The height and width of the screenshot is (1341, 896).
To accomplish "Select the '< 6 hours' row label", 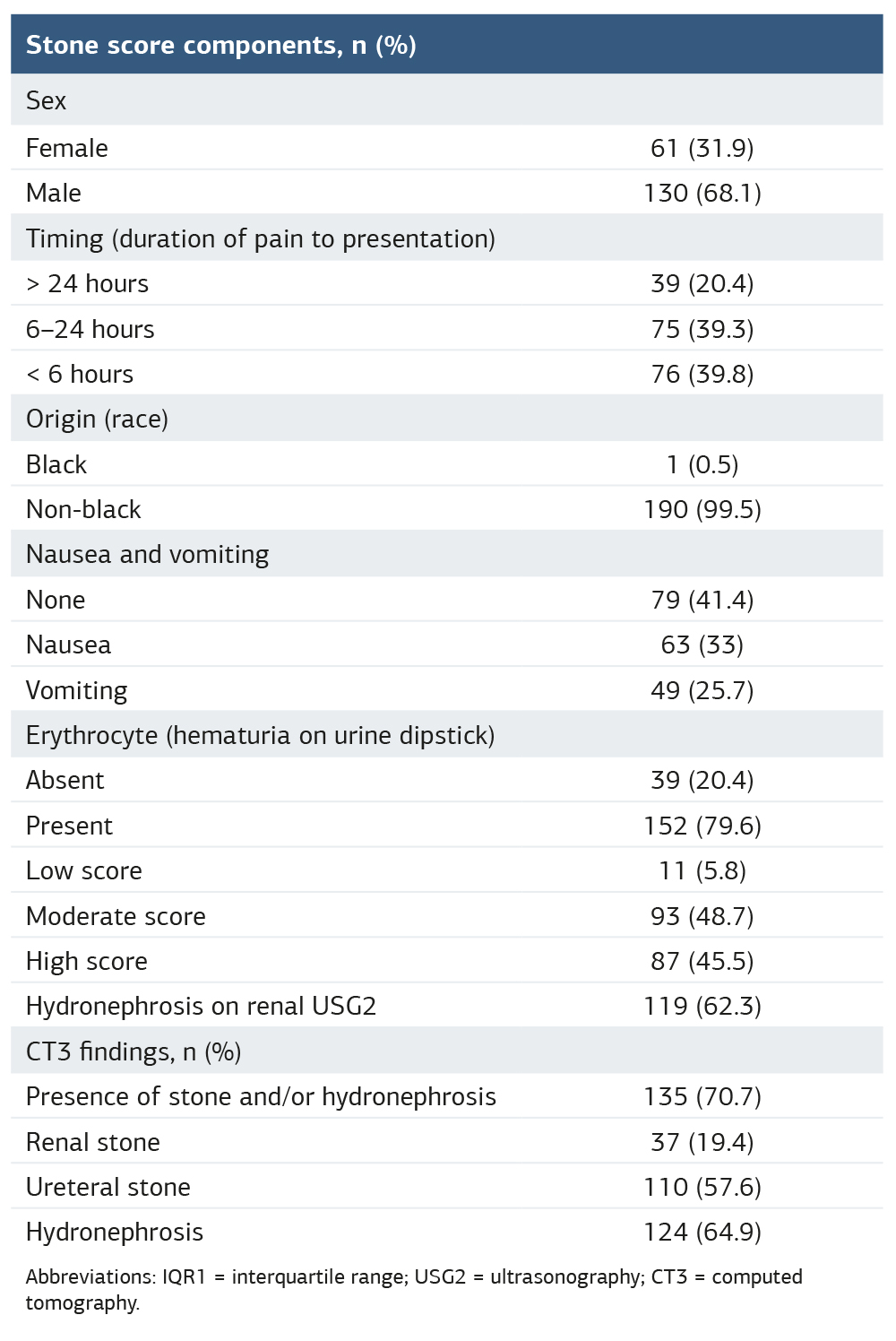I will coord(80,374).
